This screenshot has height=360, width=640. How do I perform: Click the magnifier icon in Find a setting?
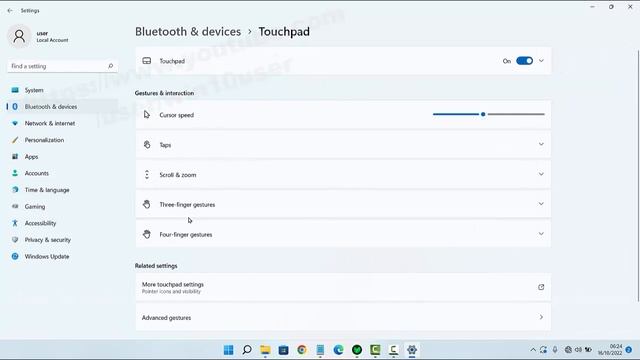click(110, 66)
